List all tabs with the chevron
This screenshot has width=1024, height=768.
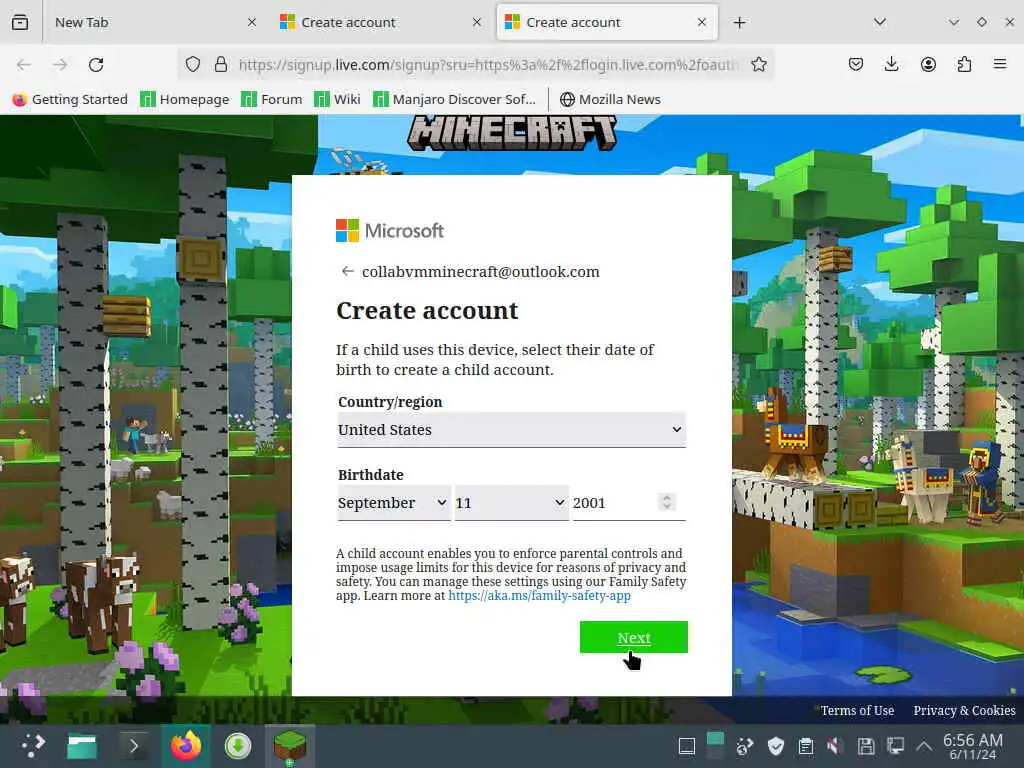tap(880, 22)
